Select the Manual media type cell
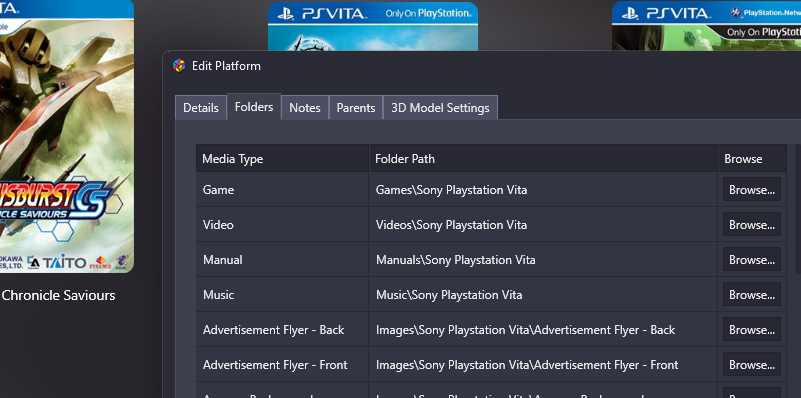 tap(282, 260)
